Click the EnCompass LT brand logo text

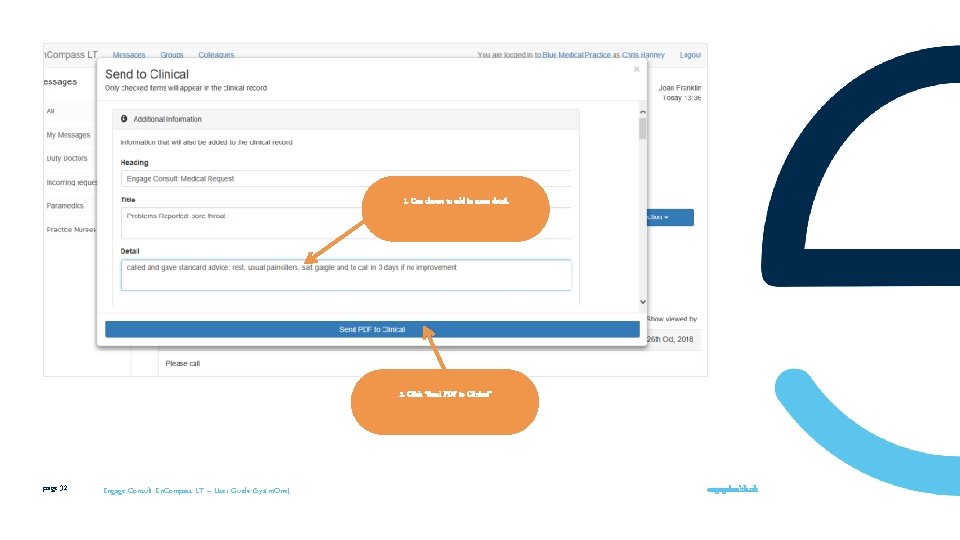point(70,54)
